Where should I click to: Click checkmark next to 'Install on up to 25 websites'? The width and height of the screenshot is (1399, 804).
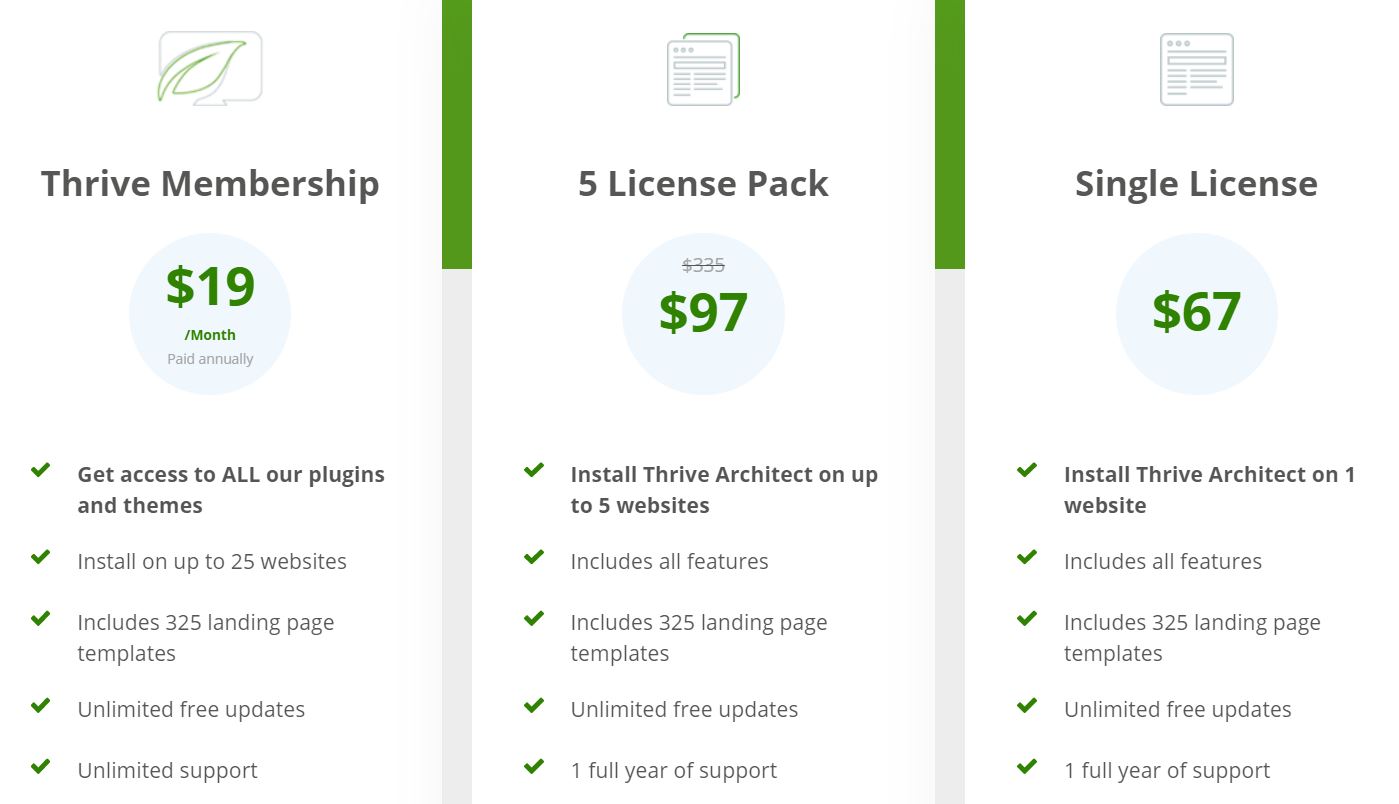tap(41, 557)
